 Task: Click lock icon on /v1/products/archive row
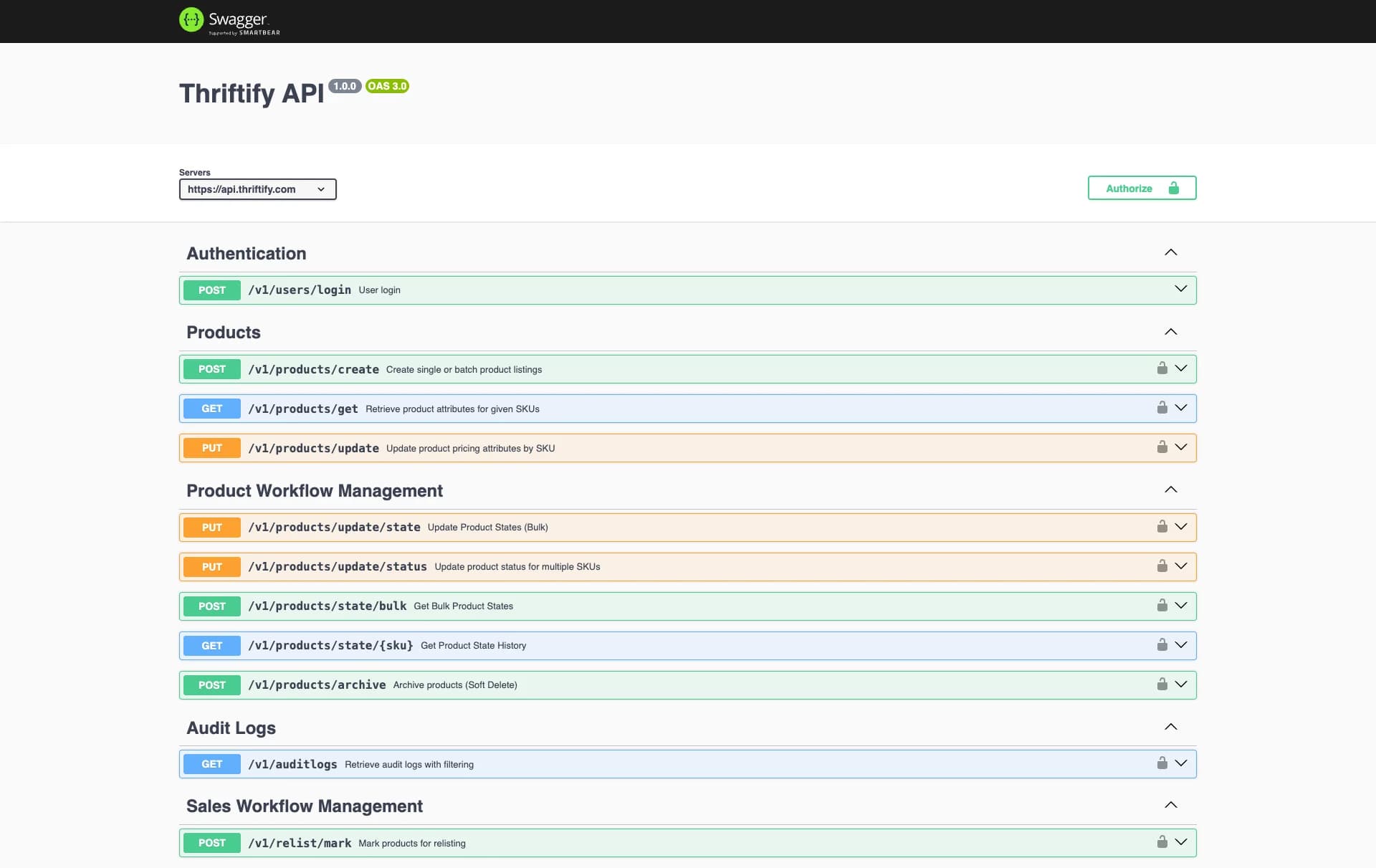[1162, 685]
